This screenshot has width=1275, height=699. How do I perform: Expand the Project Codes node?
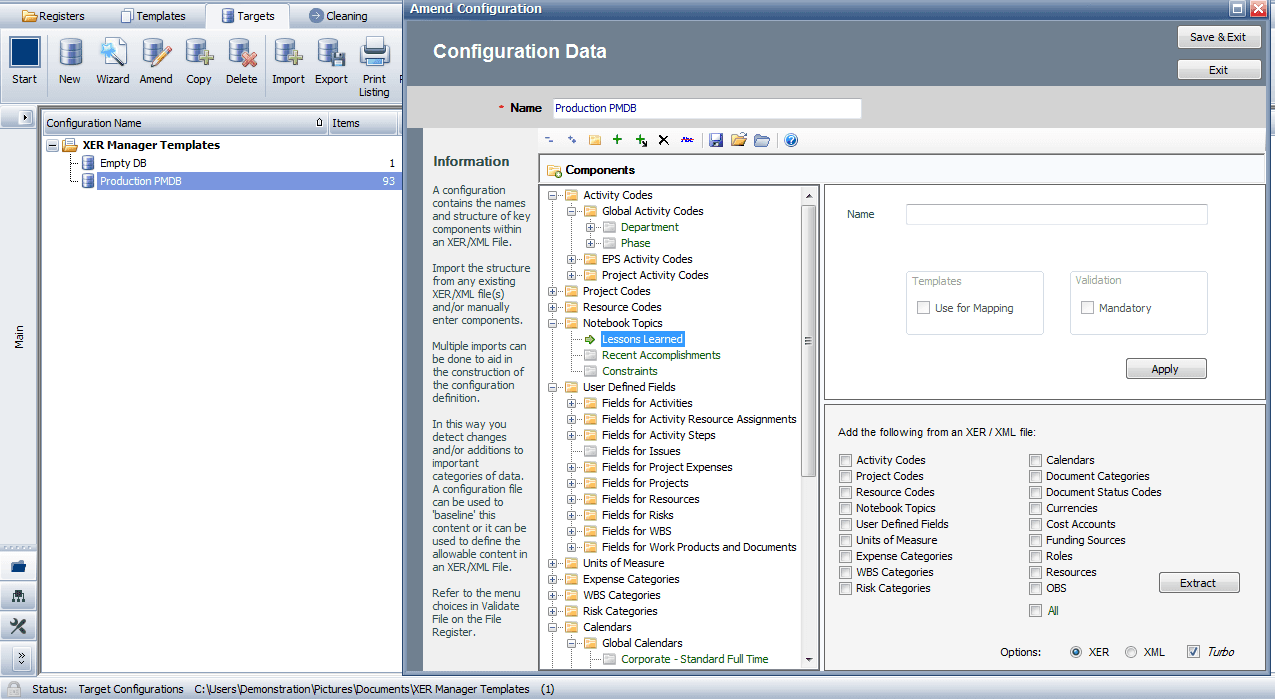(x=554, y=291)
